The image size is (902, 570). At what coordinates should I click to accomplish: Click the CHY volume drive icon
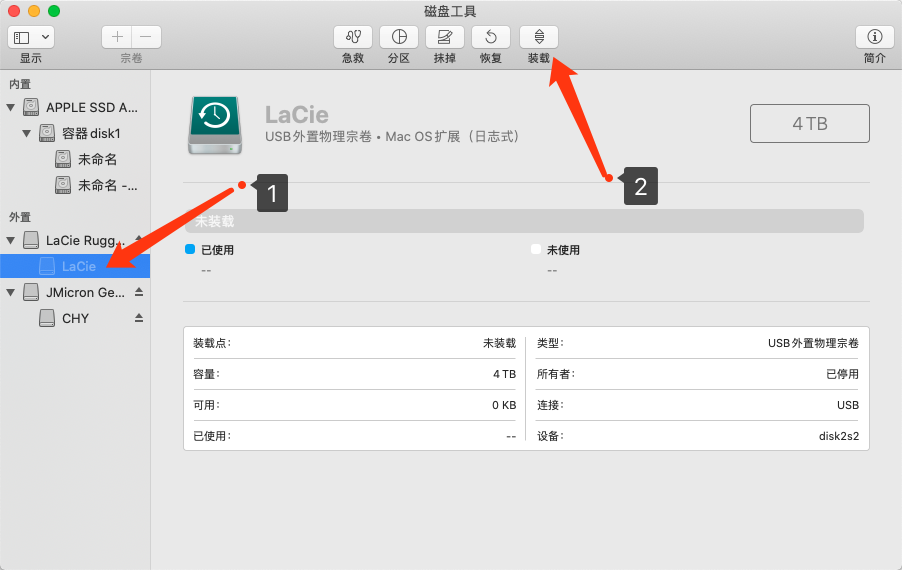(x=47, y=318)
